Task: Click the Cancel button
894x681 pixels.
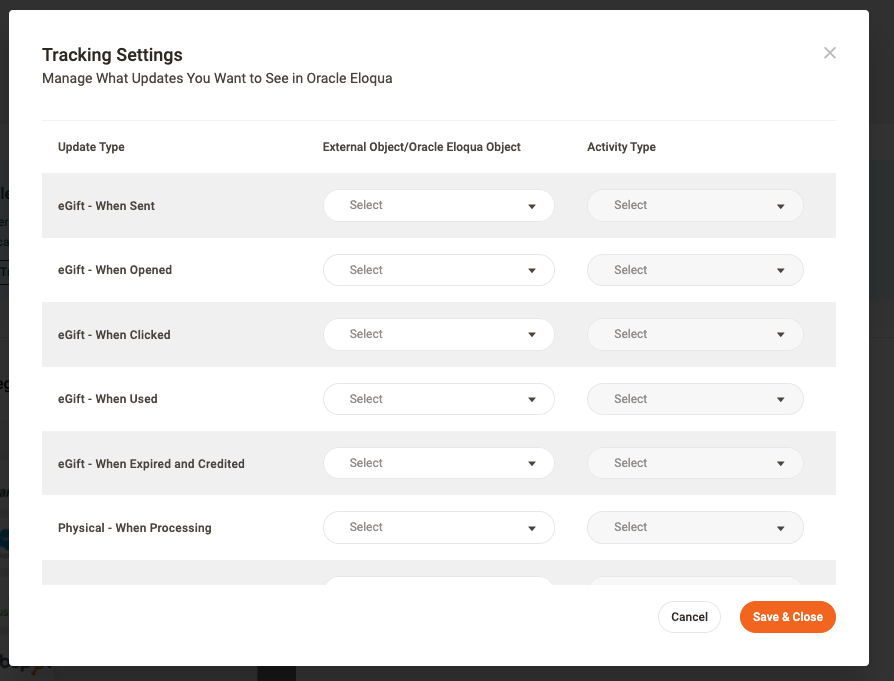Action: coord(689,617)
